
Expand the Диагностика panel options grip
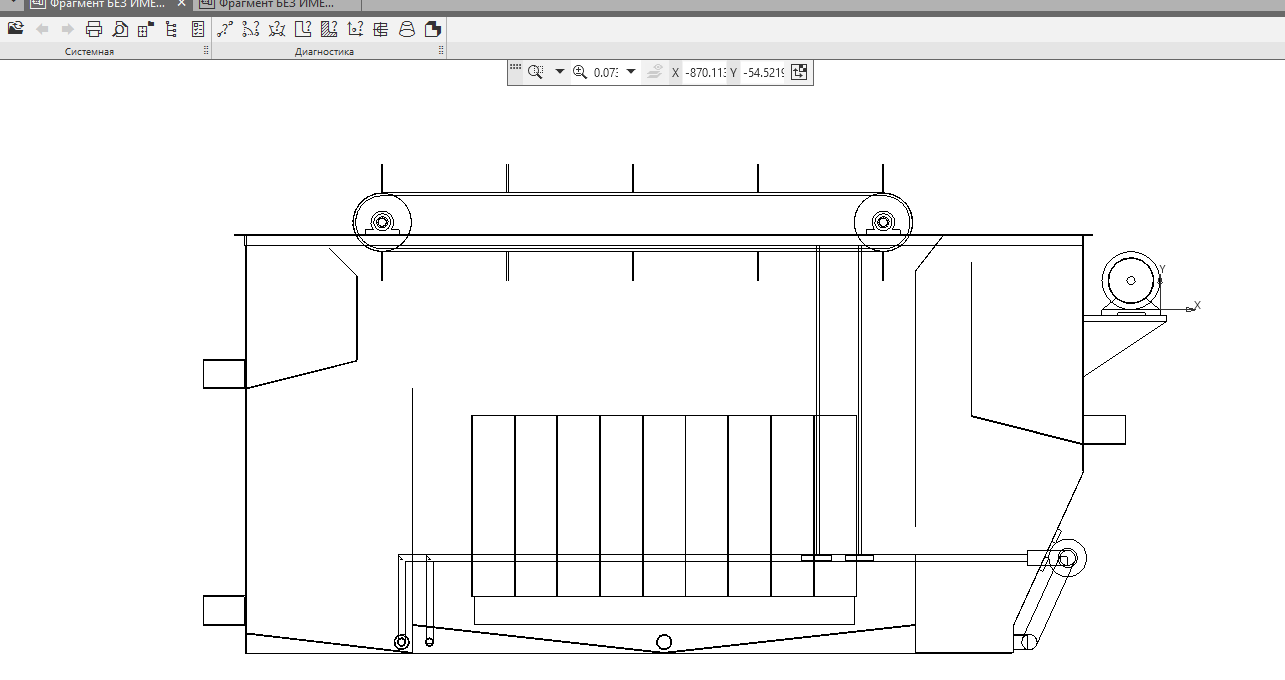(x=440, y=51)
